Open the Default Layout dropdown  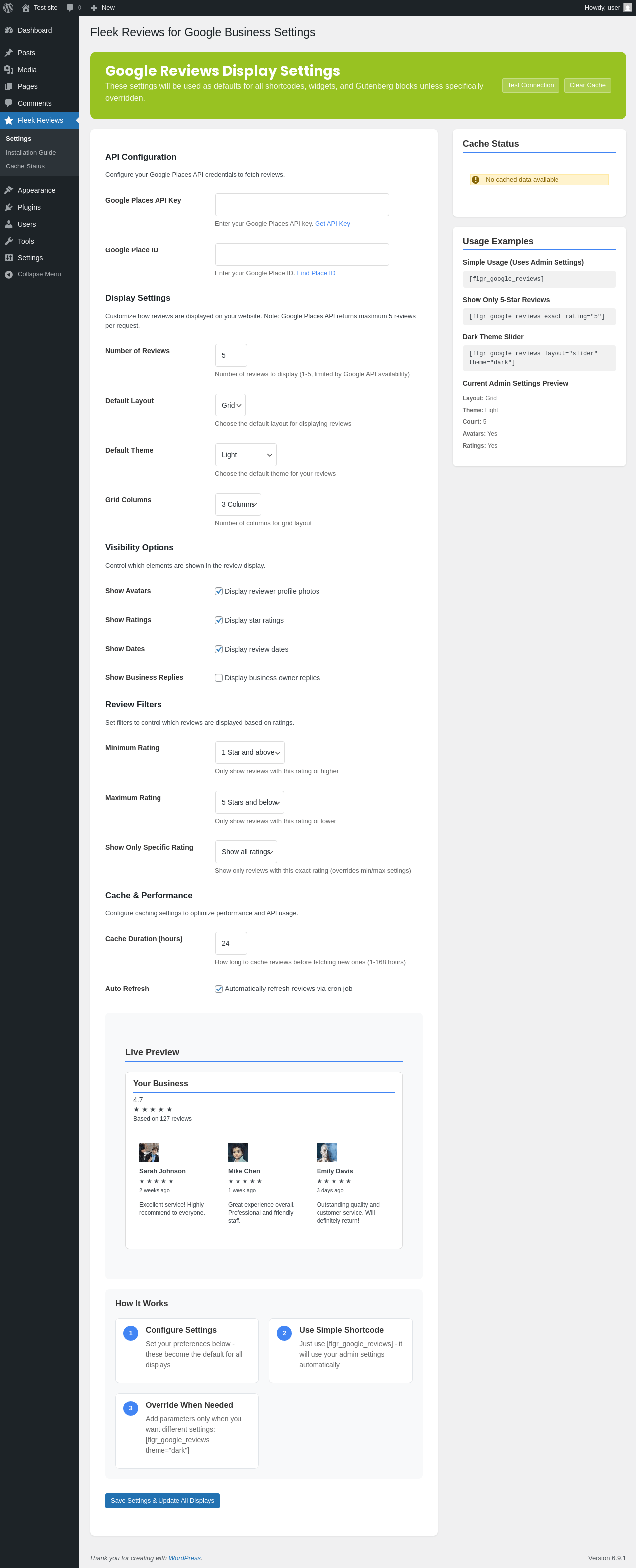[x=230, y=406]
